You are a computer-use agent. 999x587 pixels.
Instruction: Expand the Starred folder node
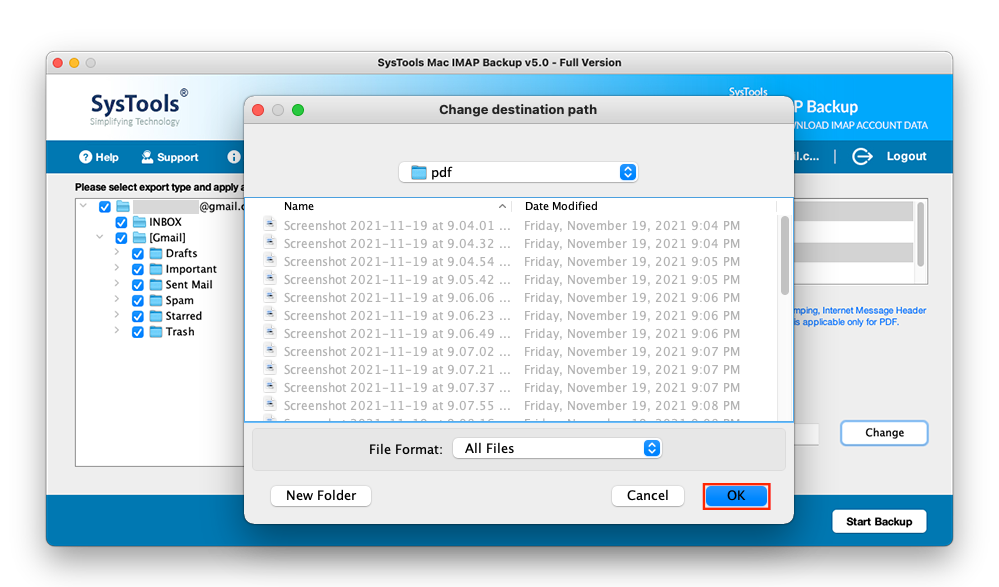pyautogui.click(x=117, y=315)
